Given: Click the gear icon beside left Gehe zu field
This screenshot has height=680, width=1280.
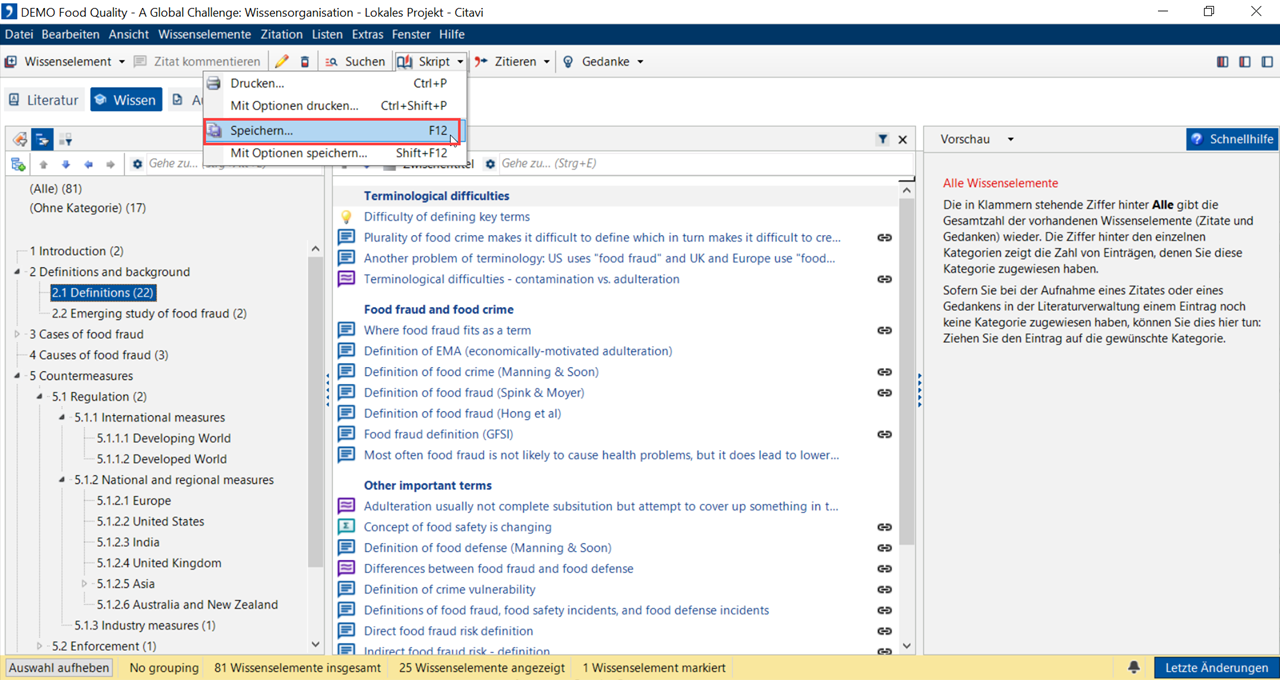Looking at the screenshot, I should pos(137,164).
